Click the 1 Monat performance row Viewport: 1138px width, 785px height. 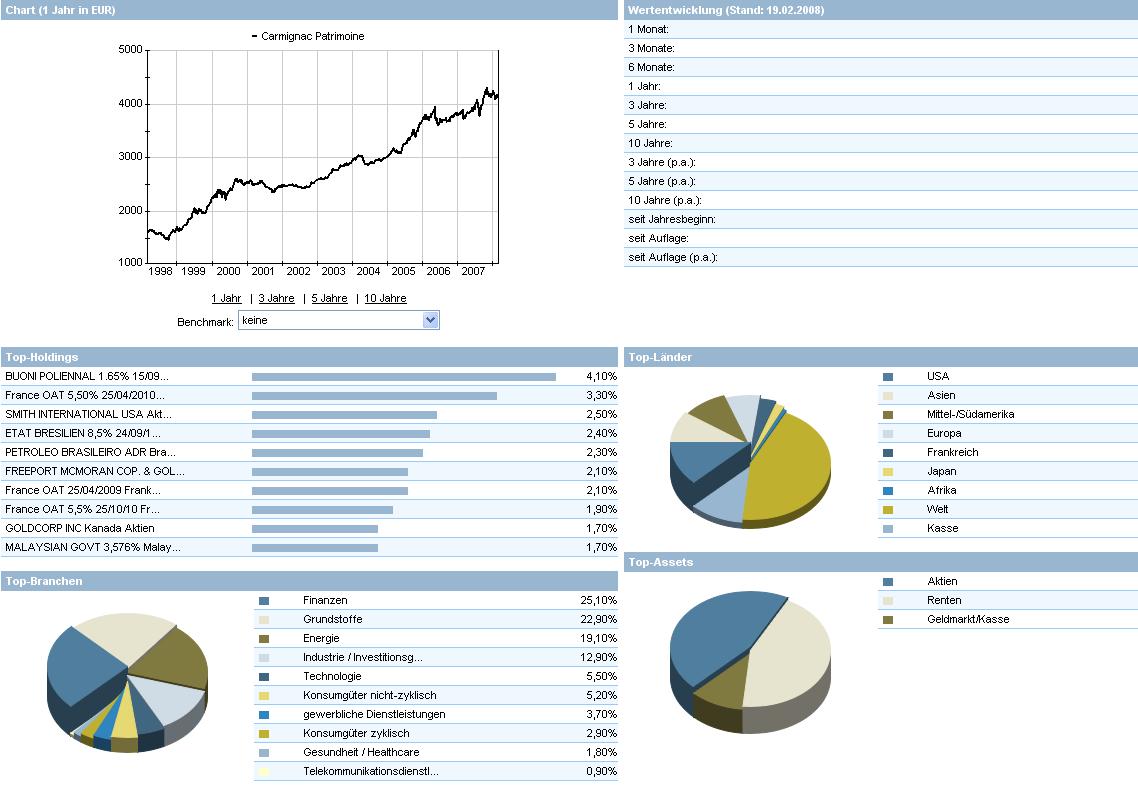click(880, 29)
